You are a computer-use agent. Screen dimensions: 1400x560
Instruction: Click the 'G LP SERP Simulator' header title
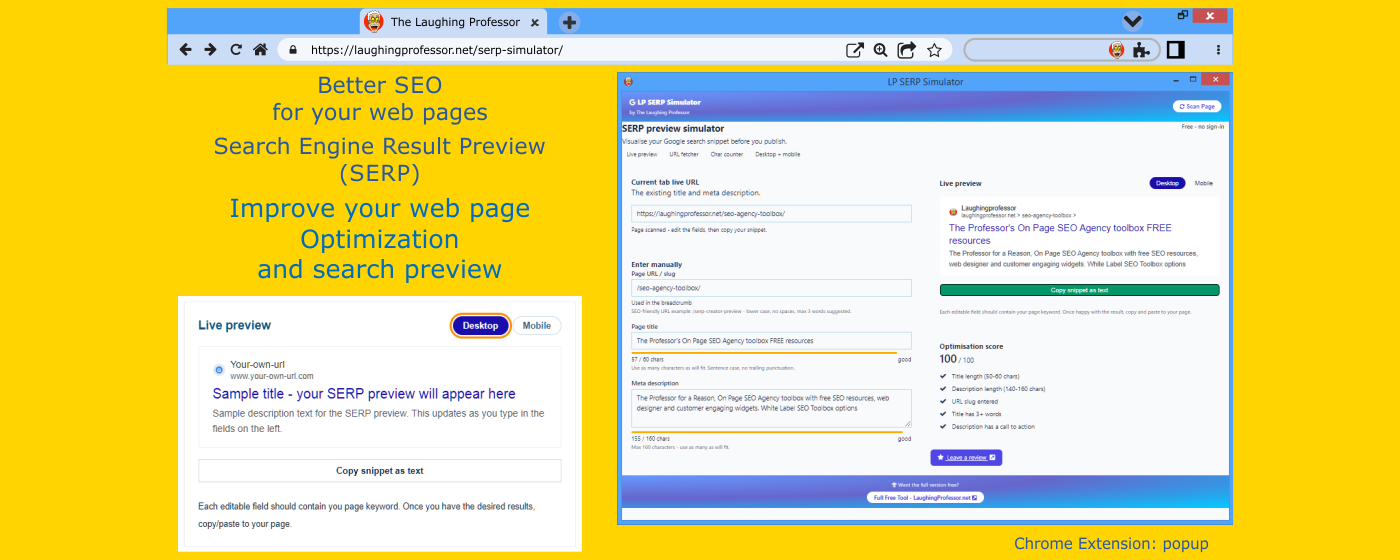tap(665, 102)
